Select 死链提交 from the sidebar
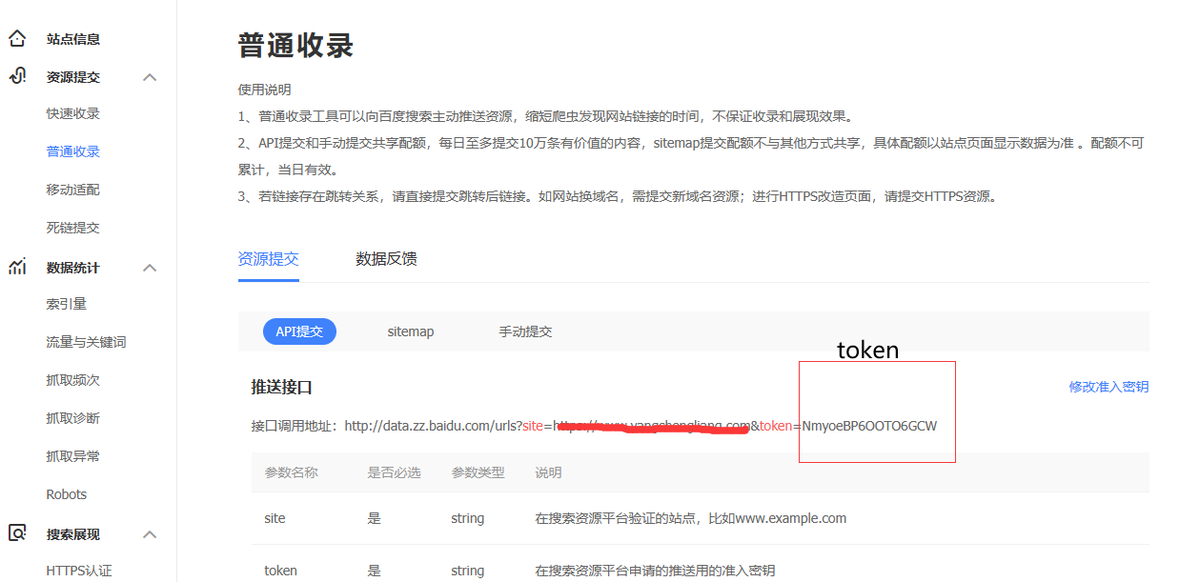The width and height of the screenshot is (1200, 582). click(x=69, y=227)
